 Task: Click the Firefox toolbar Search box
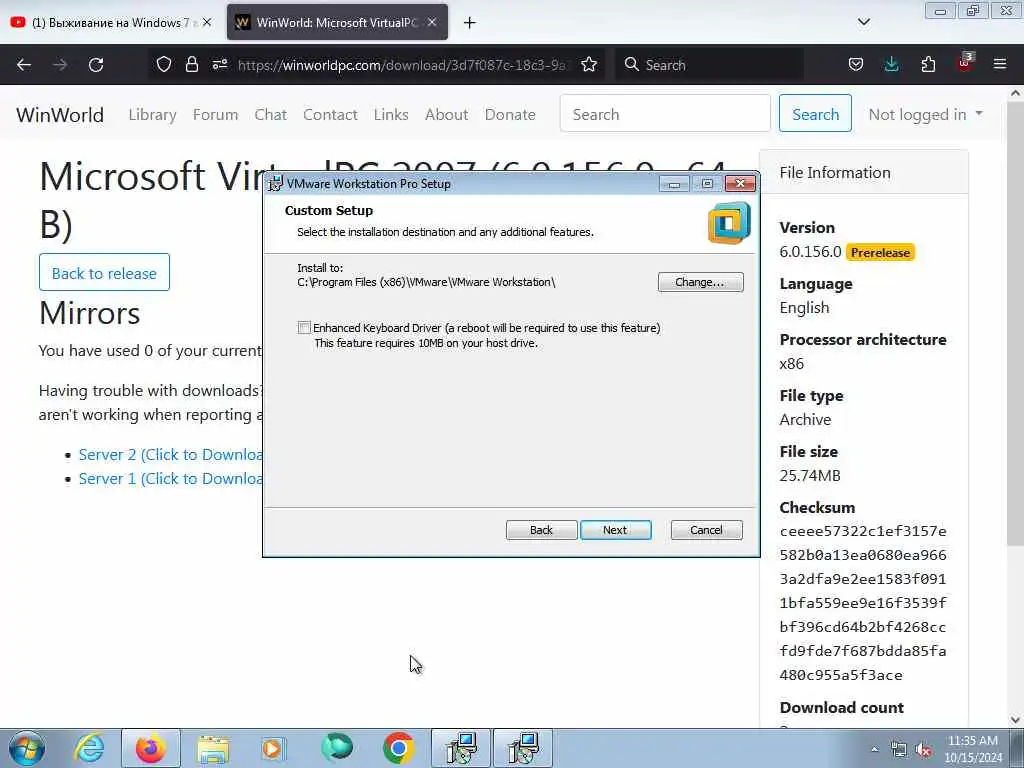pos(709,65)
